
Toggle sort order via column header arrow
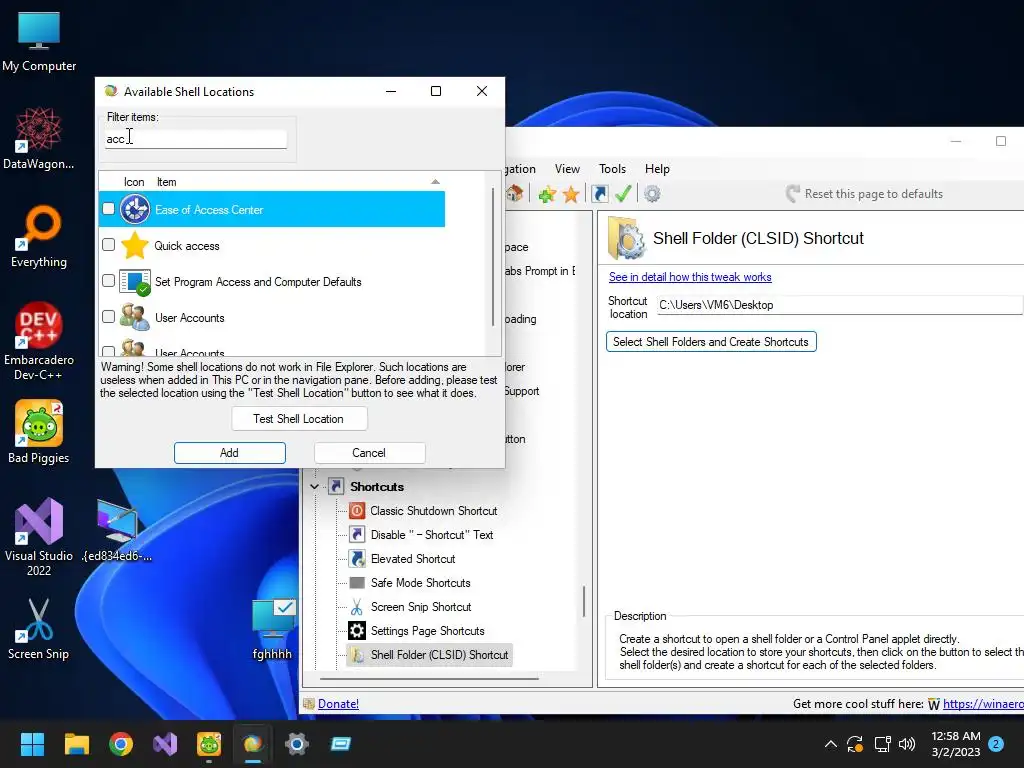[436, 182]
